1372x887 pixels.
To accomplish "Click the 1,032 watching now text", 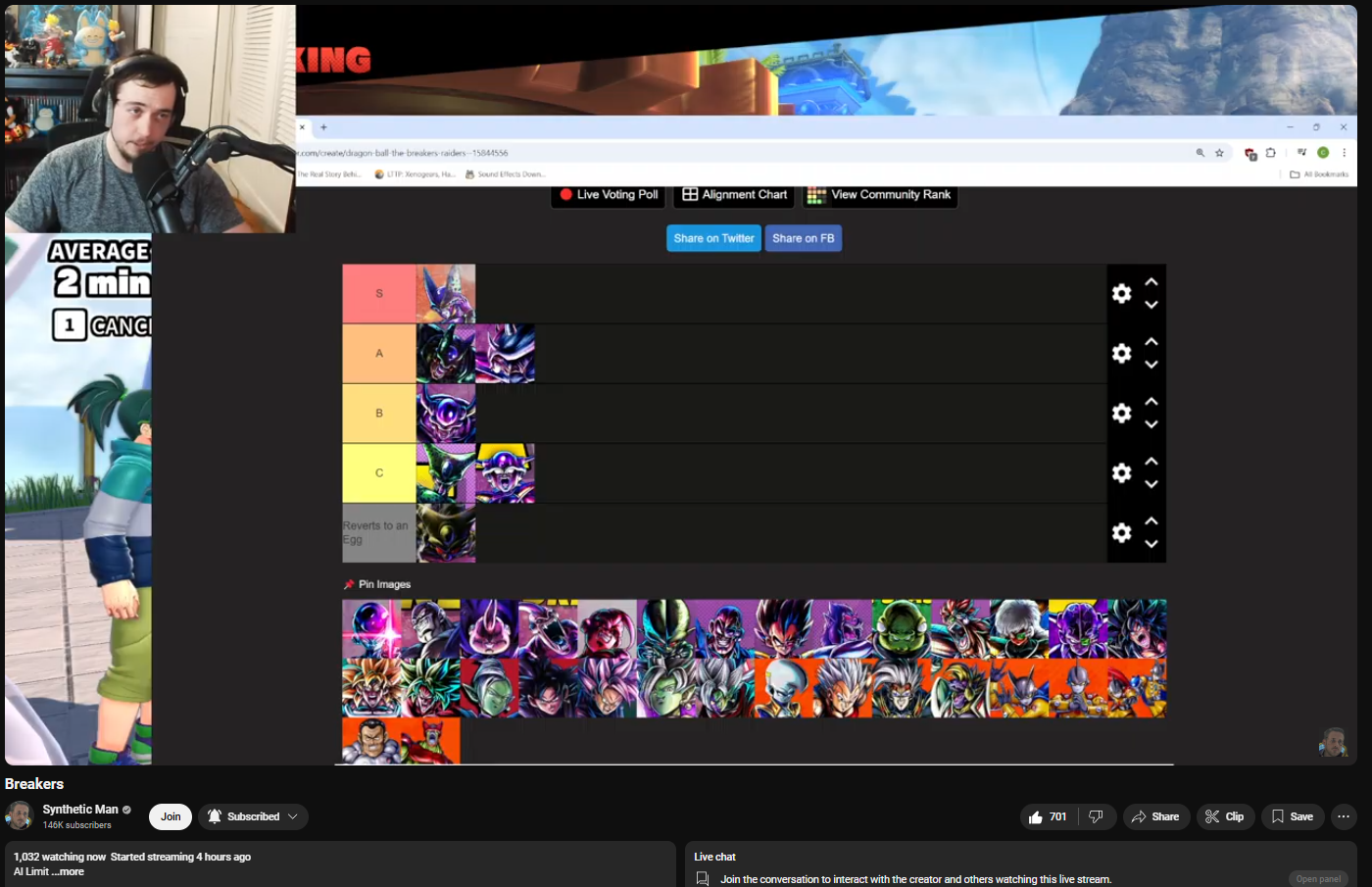I will [x=60, y=857].
